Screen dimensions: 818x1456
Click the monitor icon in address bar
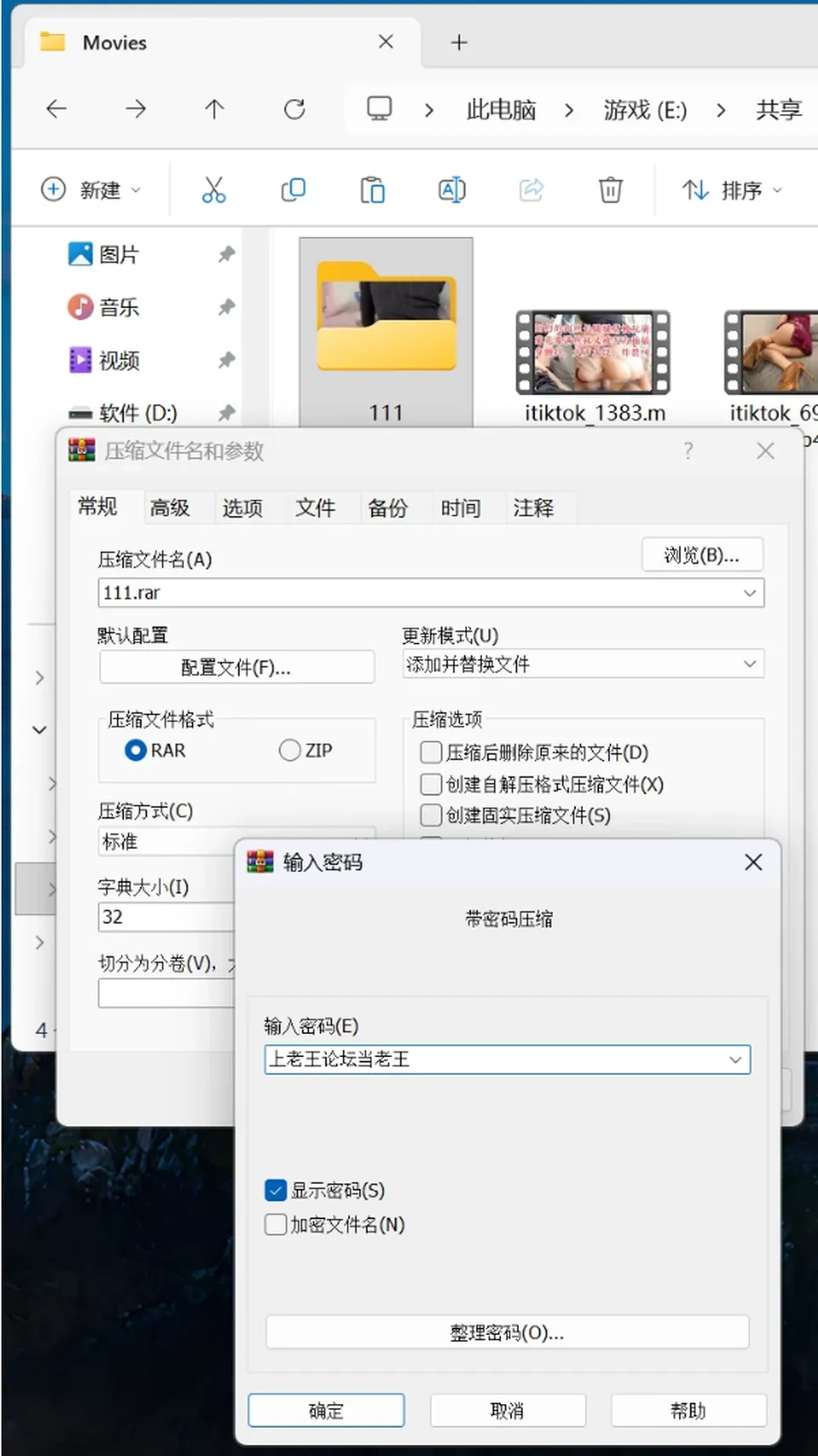pyautogui.click(x=379, y=109)
